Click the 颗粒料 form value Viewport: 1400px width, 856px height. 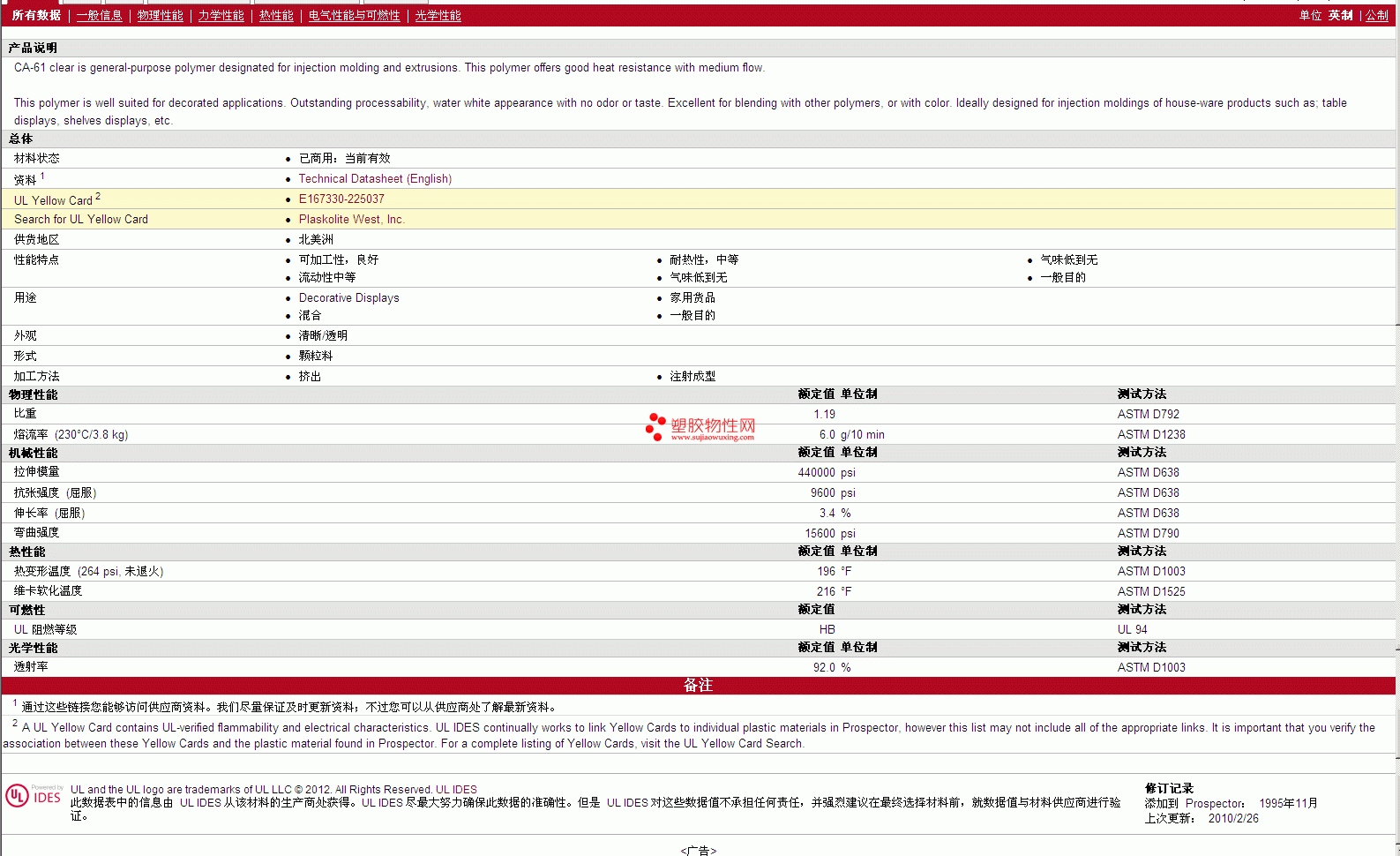coord(316,357)
